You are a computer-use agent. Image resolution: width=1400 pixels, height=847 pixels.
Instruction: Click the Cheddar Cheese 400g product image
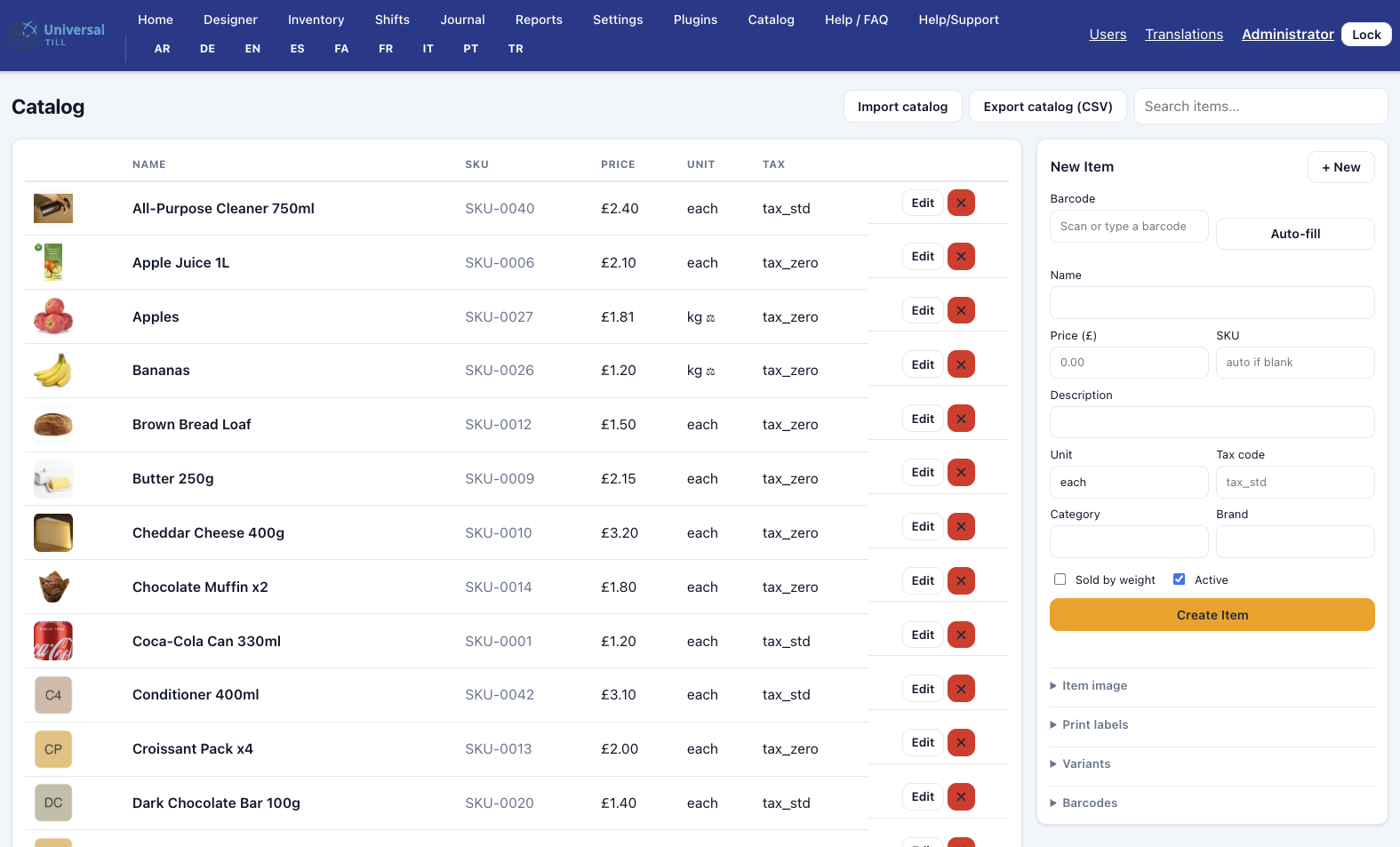(x=53, y=532)
